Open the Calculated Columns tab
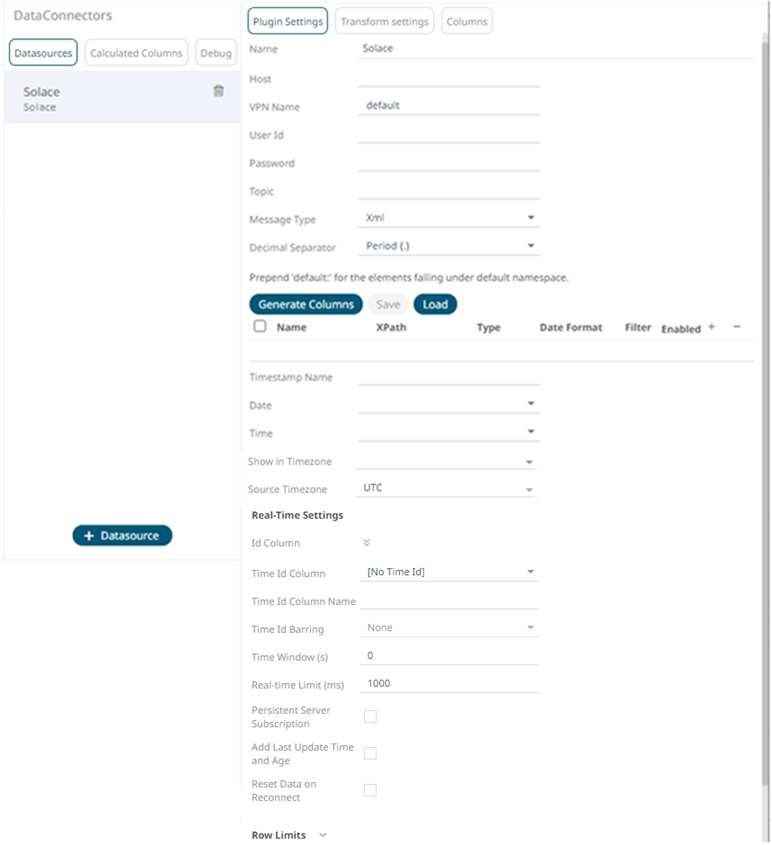This screenshot has width=772, height=845. (136, 53)
